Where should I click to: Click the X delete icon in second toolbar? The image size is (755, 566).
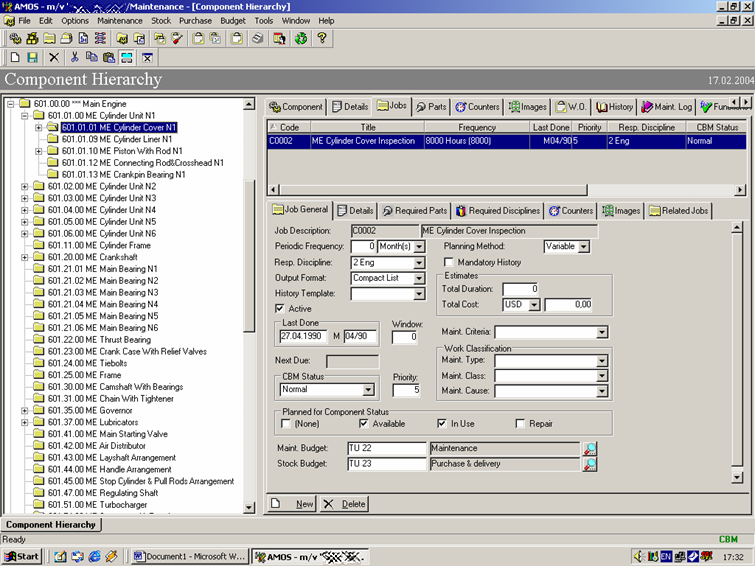[x=54, y=59]
